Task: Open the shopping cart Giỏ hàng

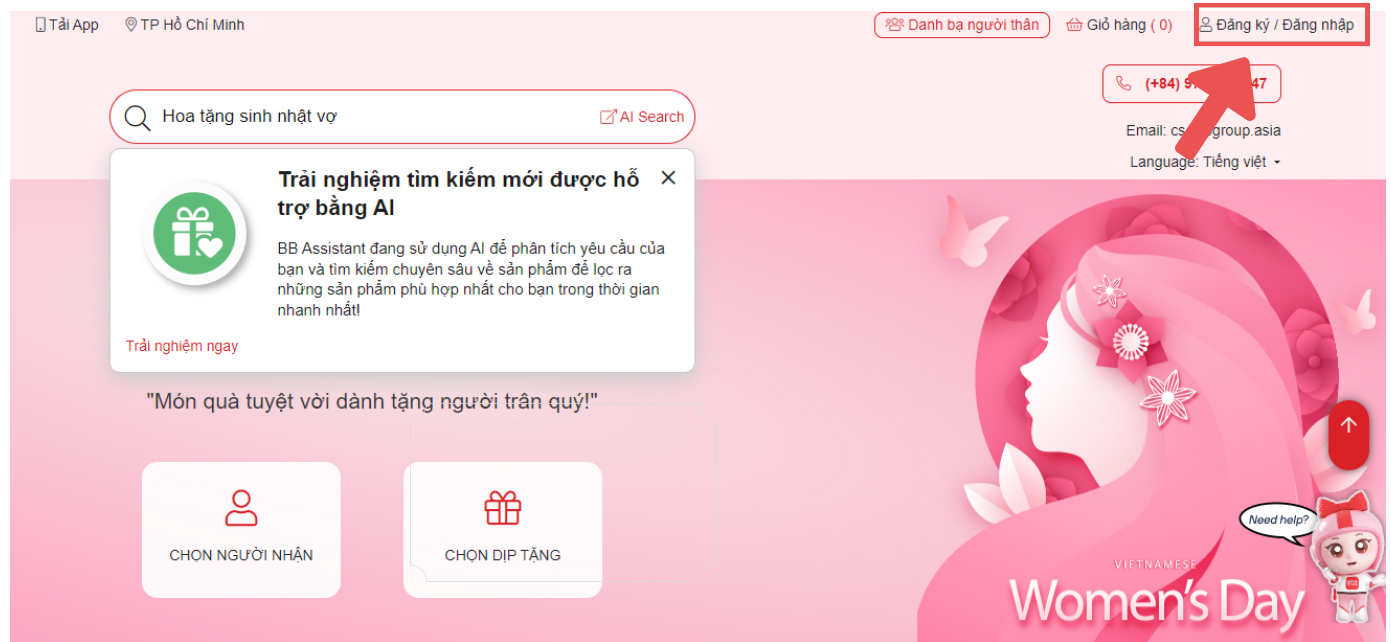Action: (1119, 25)
